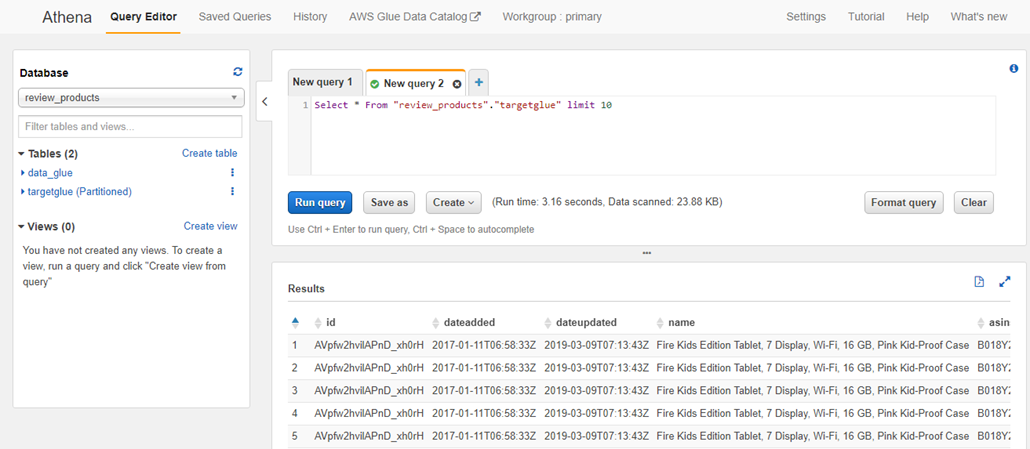
Task: Click dateupdated cell in row 3
Action: click(596, 391)
